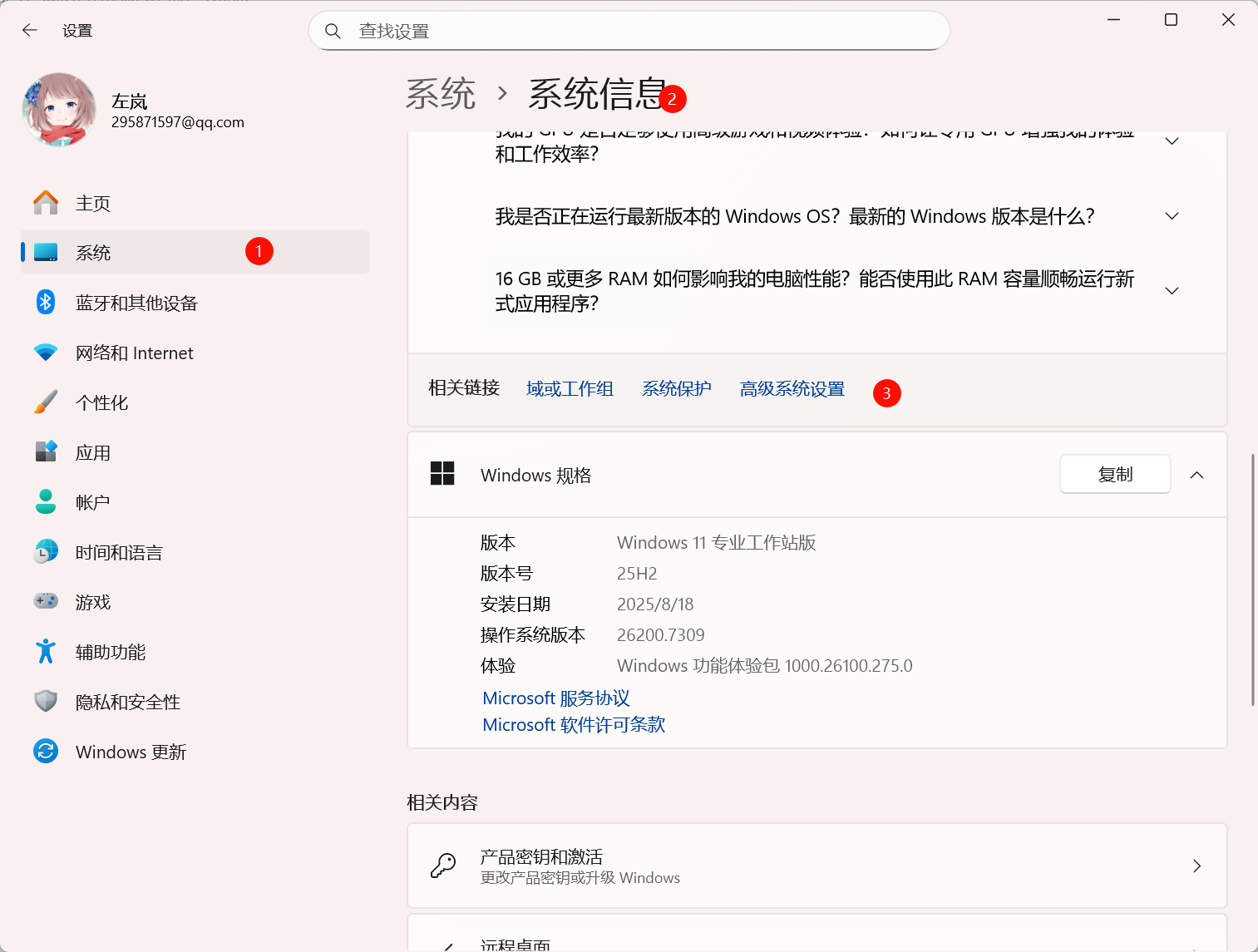Select 帐户 in sidebar menu
The width and height of the screenshot is (1258, 952).
(92, 502)
